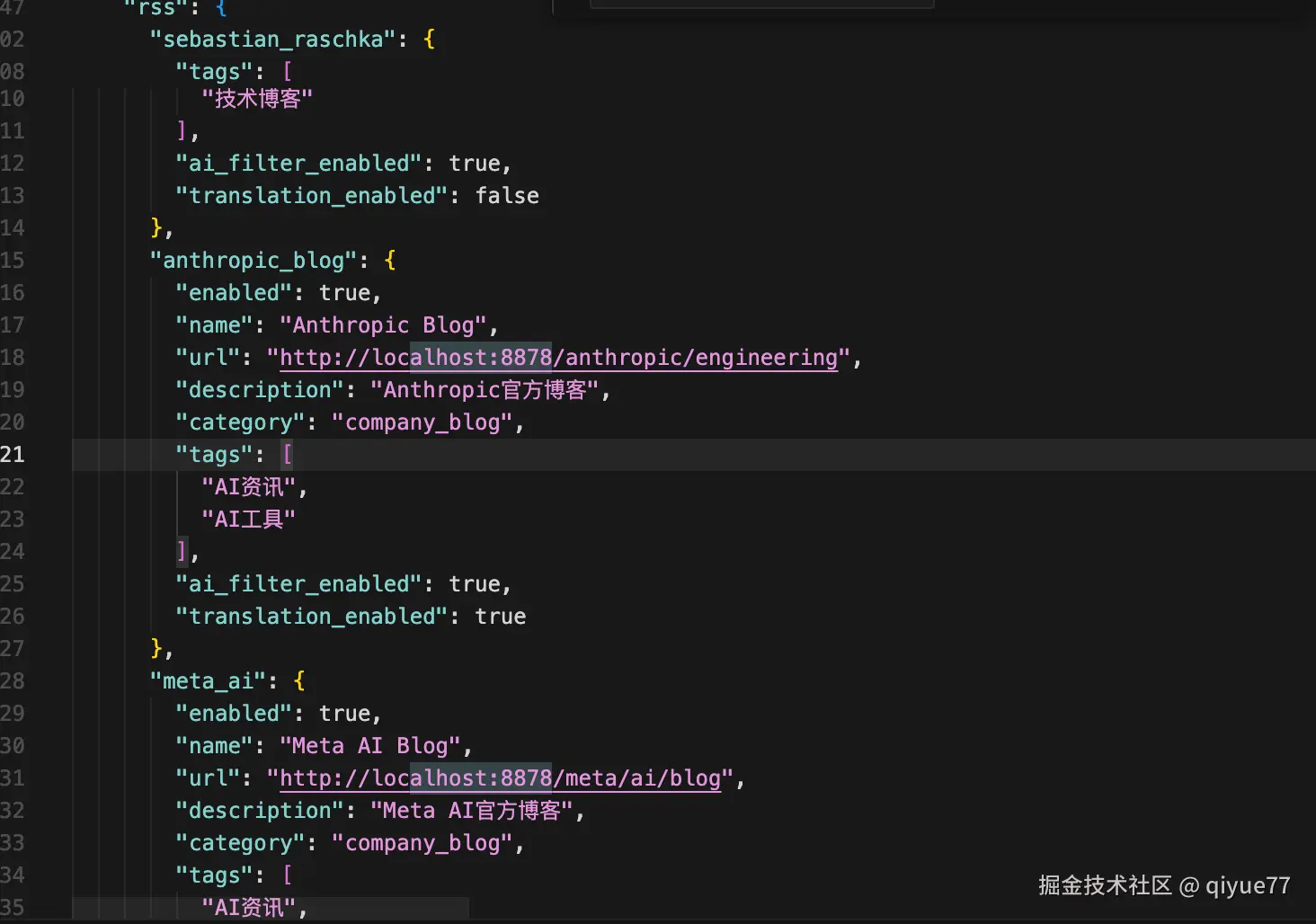The width and height of the screenshot is (1316, 924).
Task: Click the "company_blog" value on line 20
Action: [x=422, y=422]
